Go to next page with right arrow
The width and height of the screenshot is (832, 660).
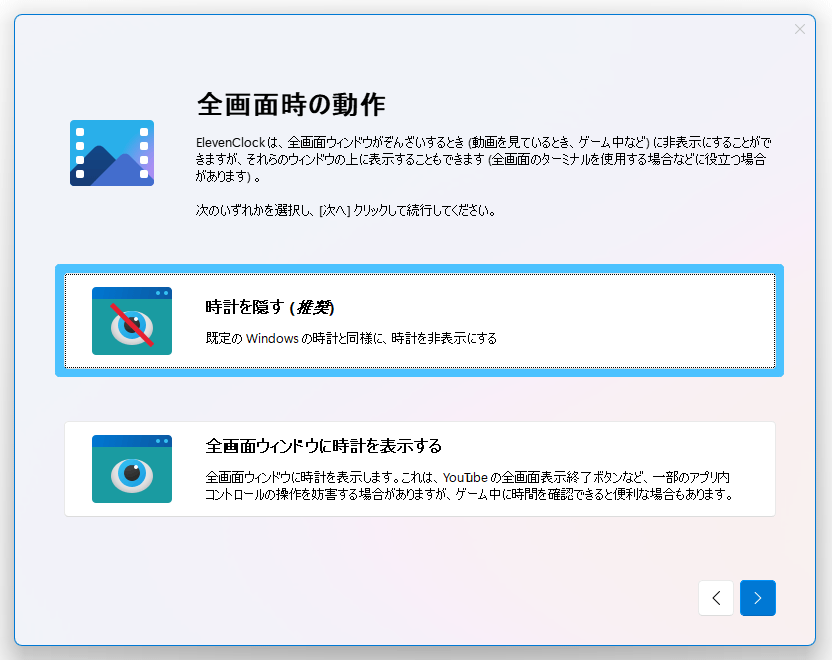click(x=757, y=598)
